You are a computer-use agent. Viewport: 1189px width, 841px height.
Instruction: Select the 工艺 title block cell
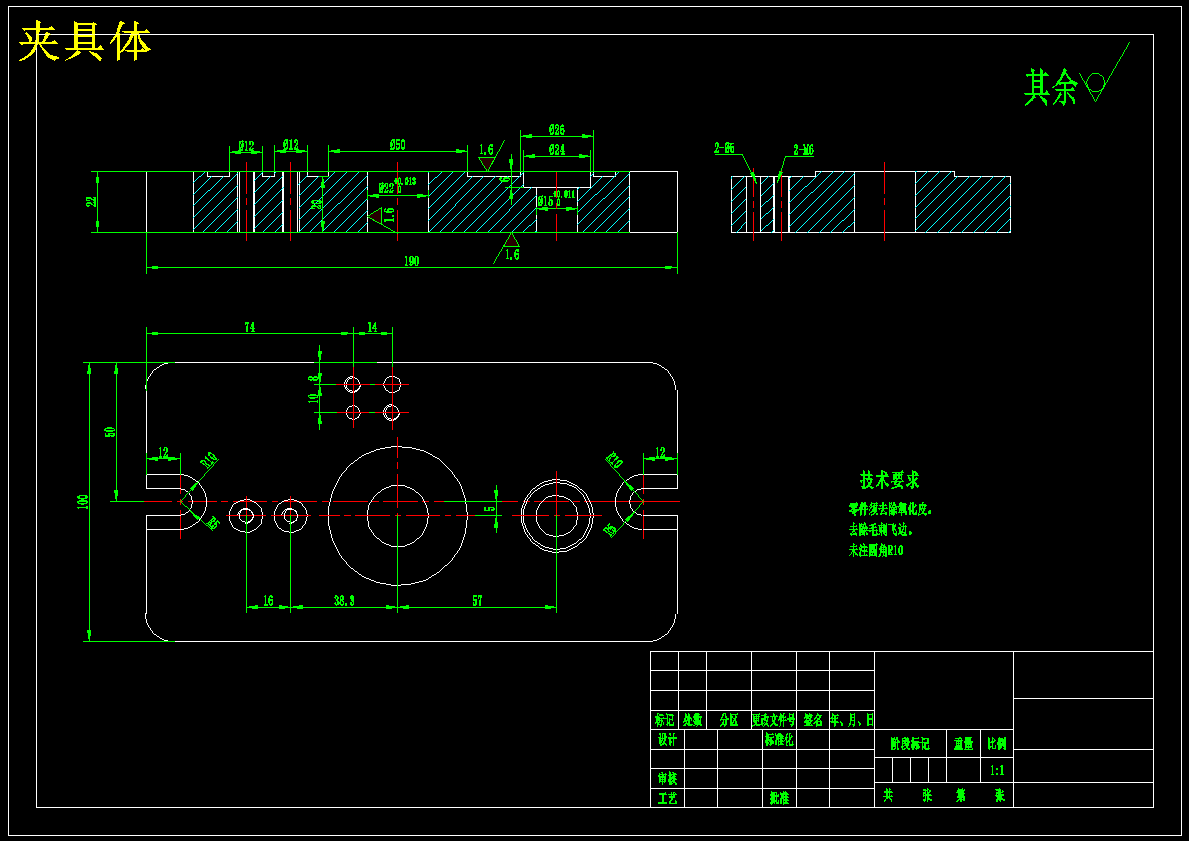point(667,798)
